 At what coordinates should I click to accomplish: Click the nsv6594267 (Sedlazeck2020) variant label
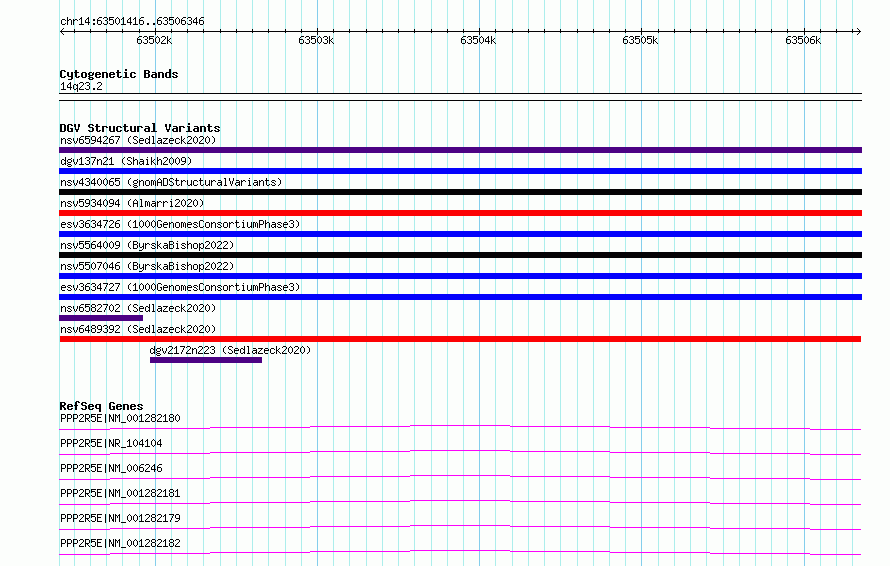point(138,140)
